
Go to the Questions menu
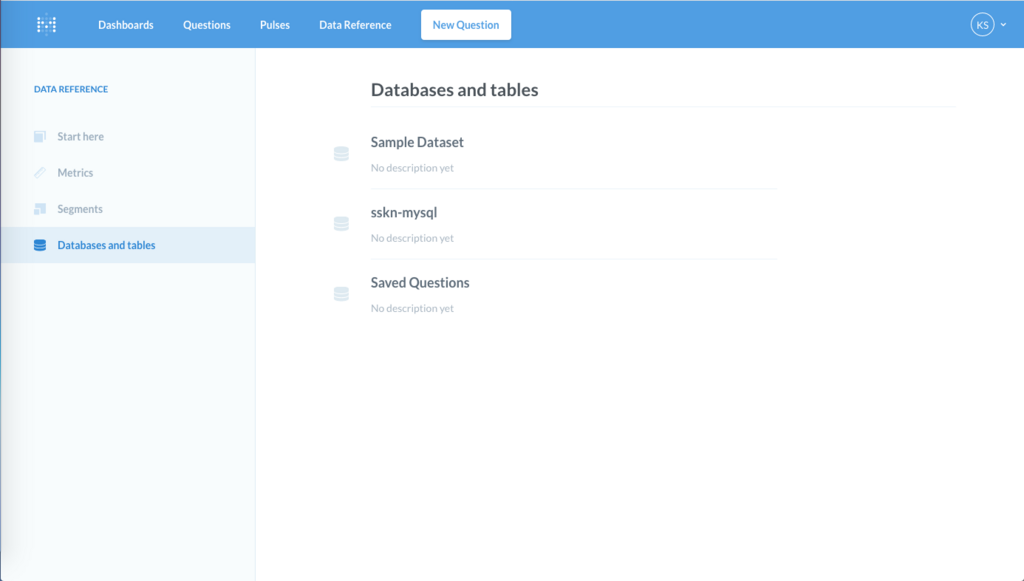[206, 25]
